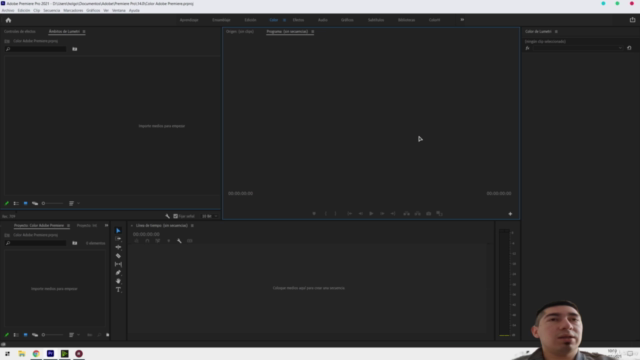The image size is (640, 360).
Task: Open the Marcadores menu
Action: [x=73, y=10]
